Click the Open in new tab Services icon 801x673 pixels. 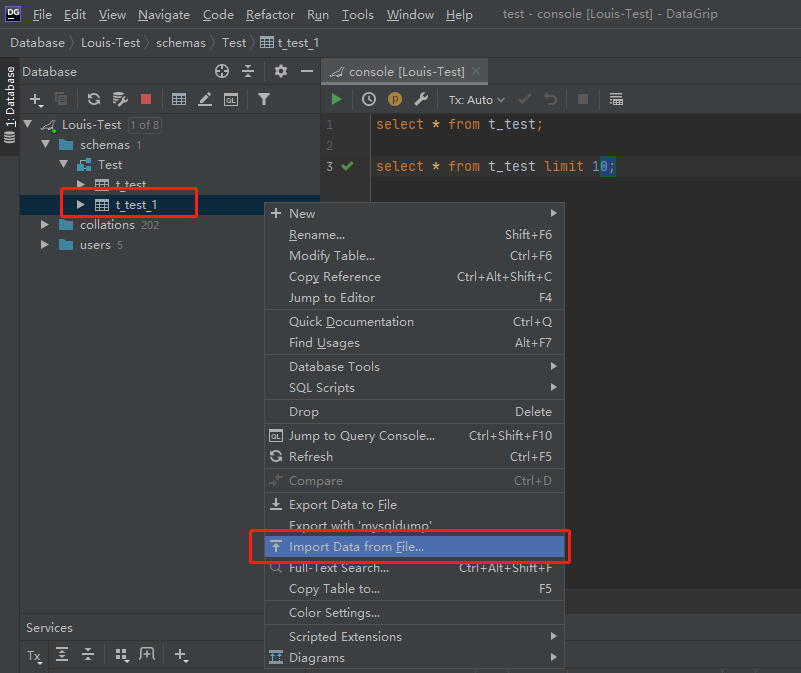coord(147,654)
